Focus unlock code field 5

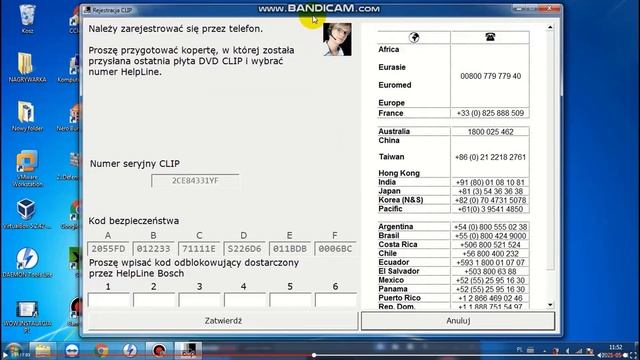[x=290, y=300]
